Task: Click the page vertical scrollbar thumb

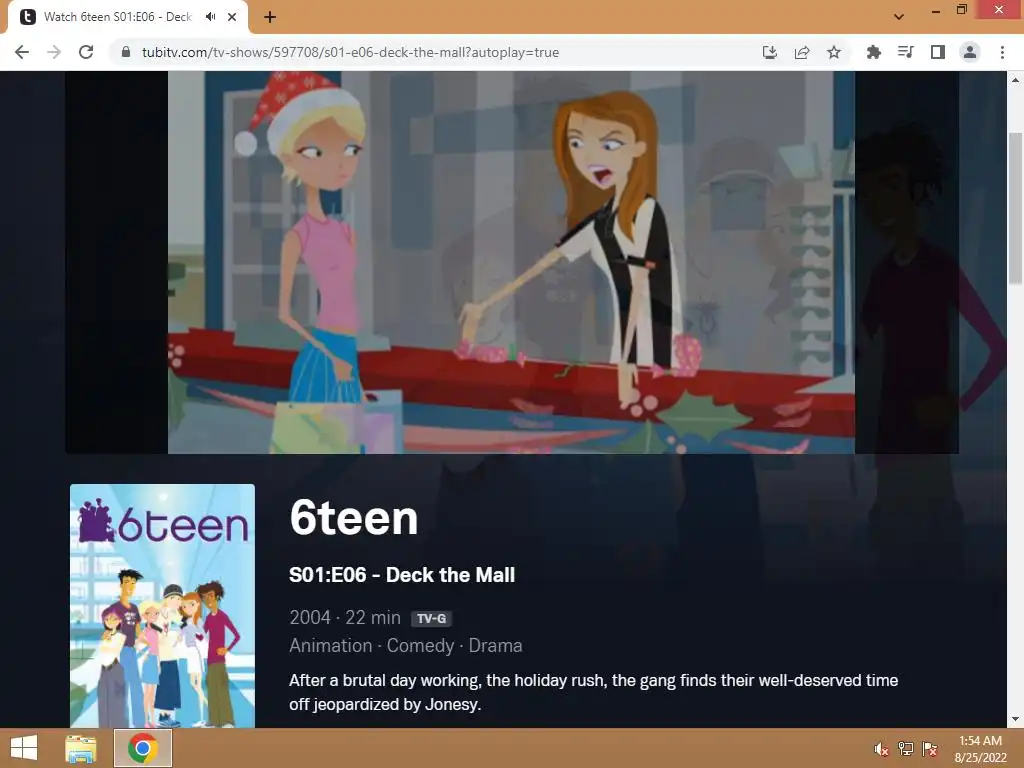Action: point(1015,208)
